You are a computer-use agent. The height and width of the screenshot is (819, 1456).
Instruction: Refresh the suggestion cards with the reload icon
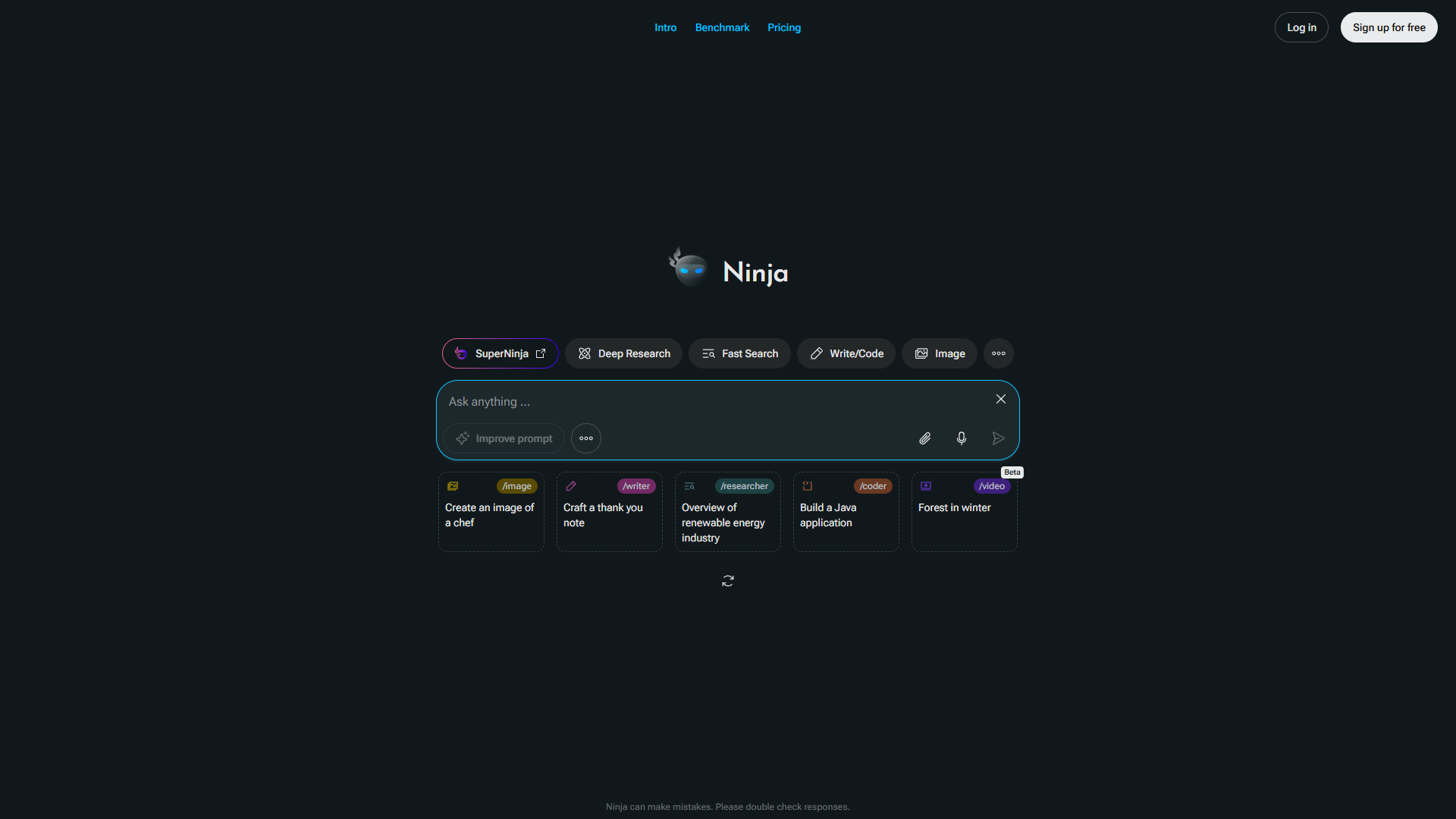pyautogui.click(x=728, y=581)
